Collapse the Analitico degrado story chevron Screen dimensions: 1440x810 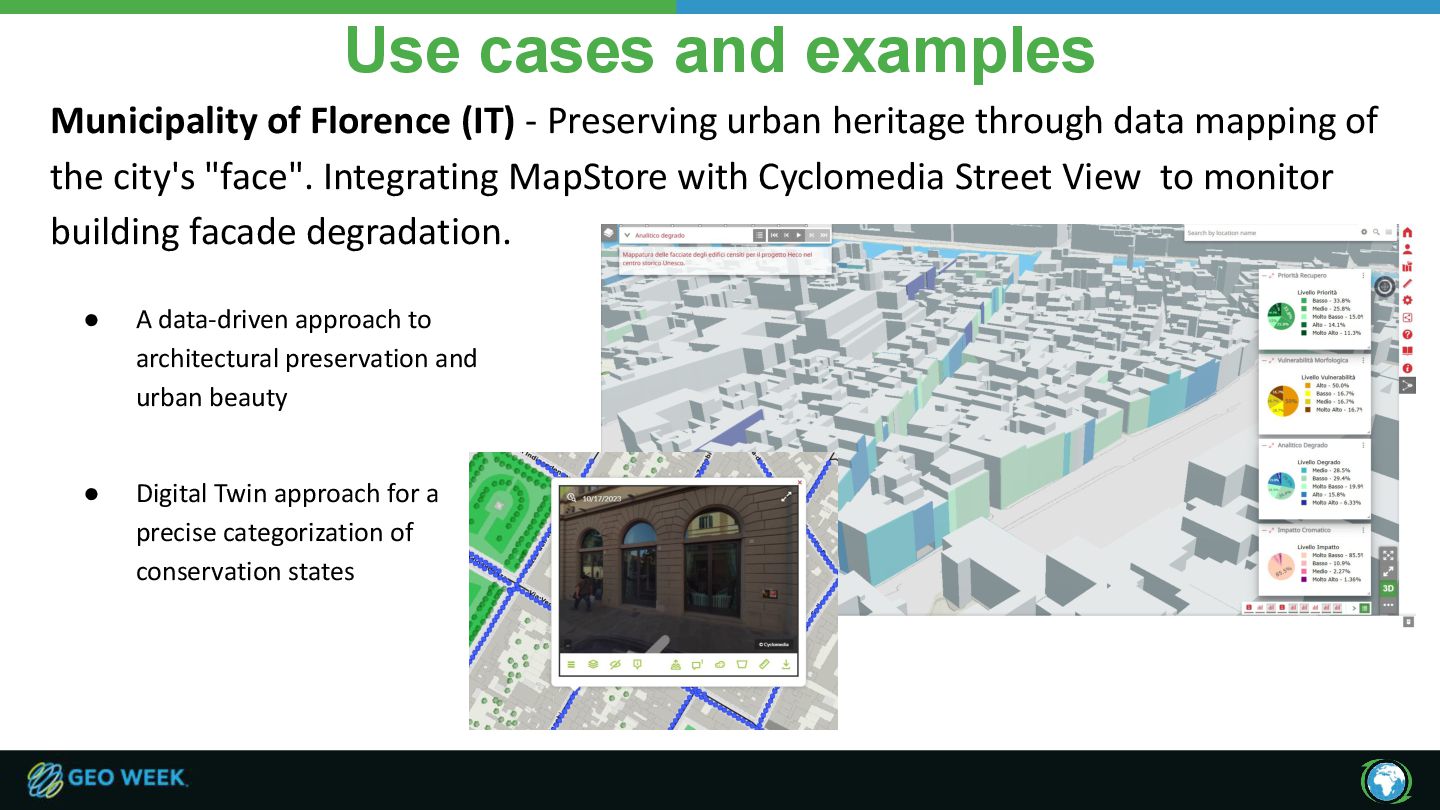point(627,235)
